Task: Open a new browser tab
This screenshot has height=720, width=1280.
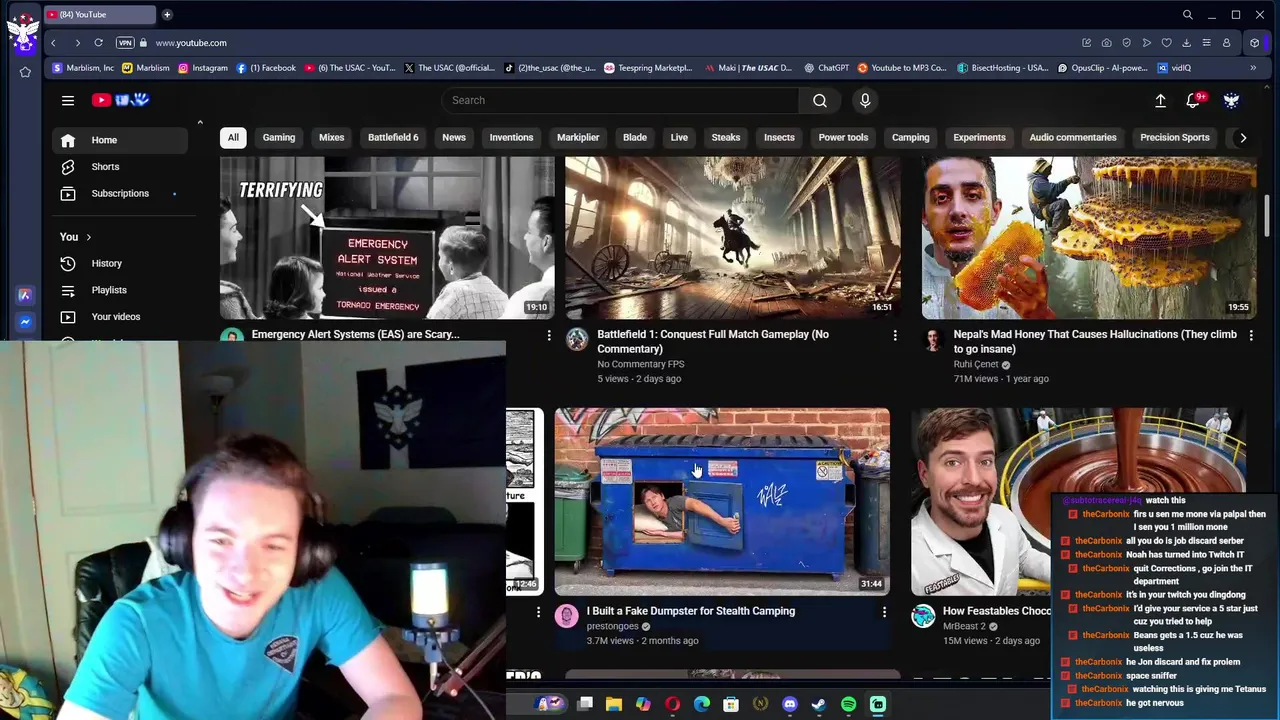Action: 167,15
